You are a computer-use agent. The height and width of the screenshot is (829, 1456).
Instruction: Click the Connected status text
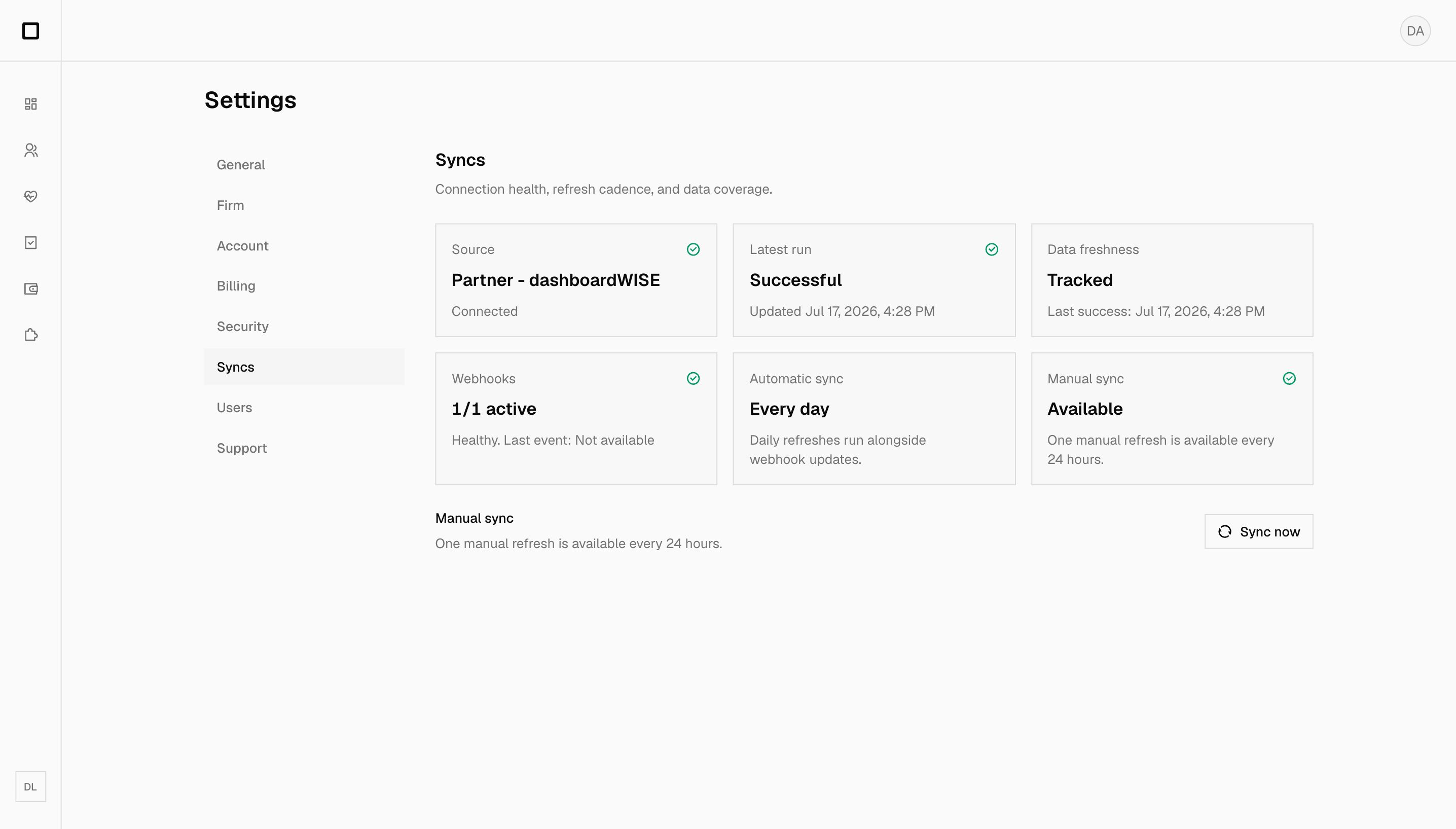point(484,311)
